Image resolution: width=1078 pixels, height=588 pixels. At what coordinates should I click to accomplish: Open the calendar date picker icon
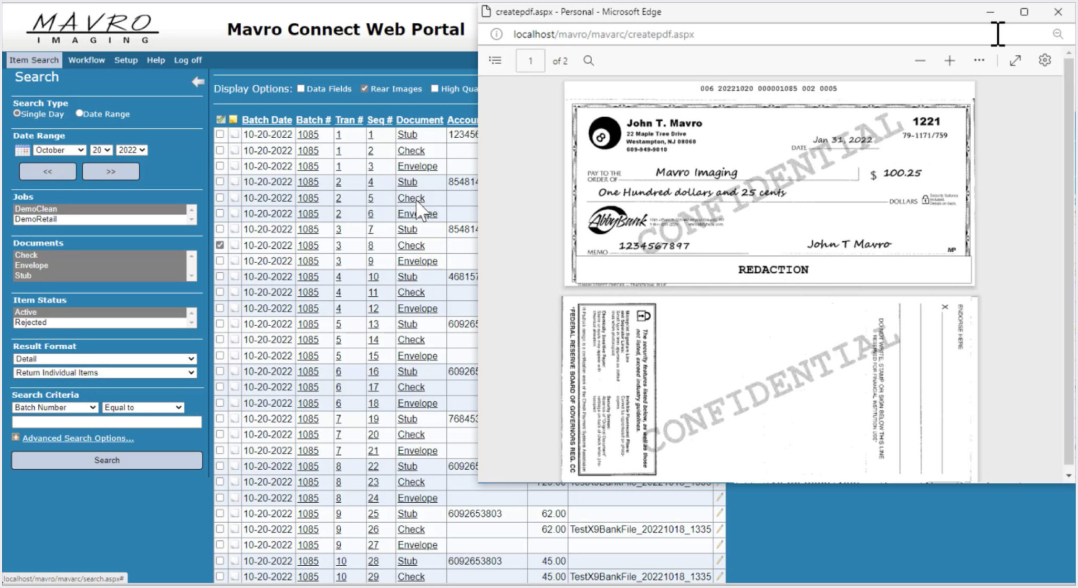tap(22, 150)
